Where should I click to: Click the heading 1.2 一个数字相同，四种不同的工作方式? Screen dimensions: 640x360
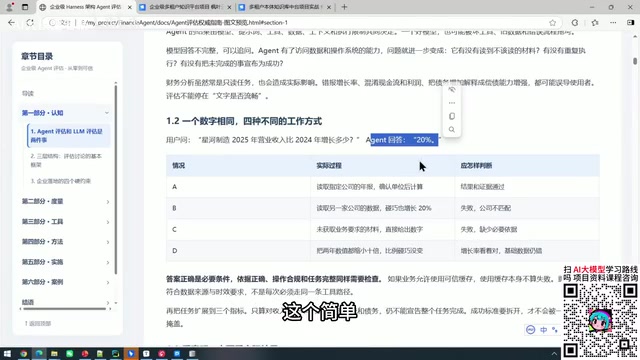244,121
